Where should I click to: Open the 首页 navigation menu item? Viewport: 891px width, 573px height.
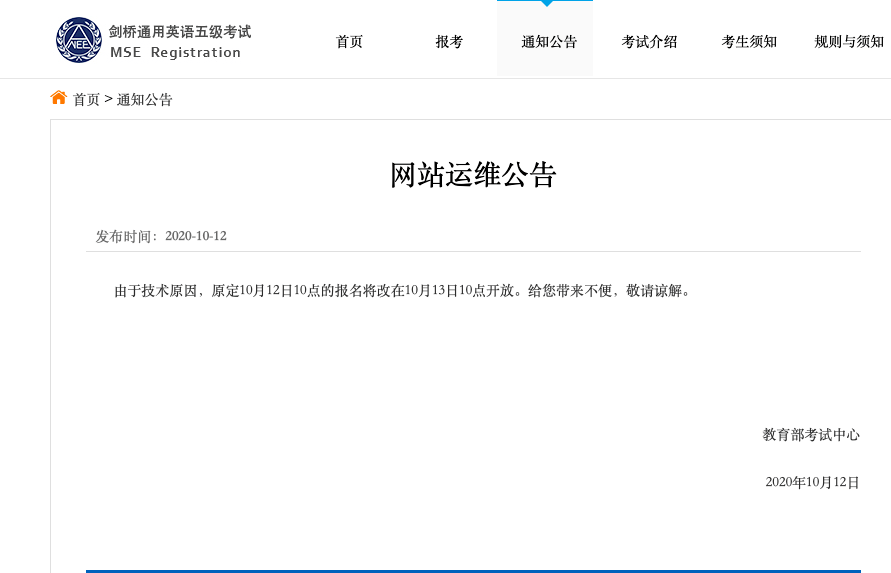[x=349, y=41]
